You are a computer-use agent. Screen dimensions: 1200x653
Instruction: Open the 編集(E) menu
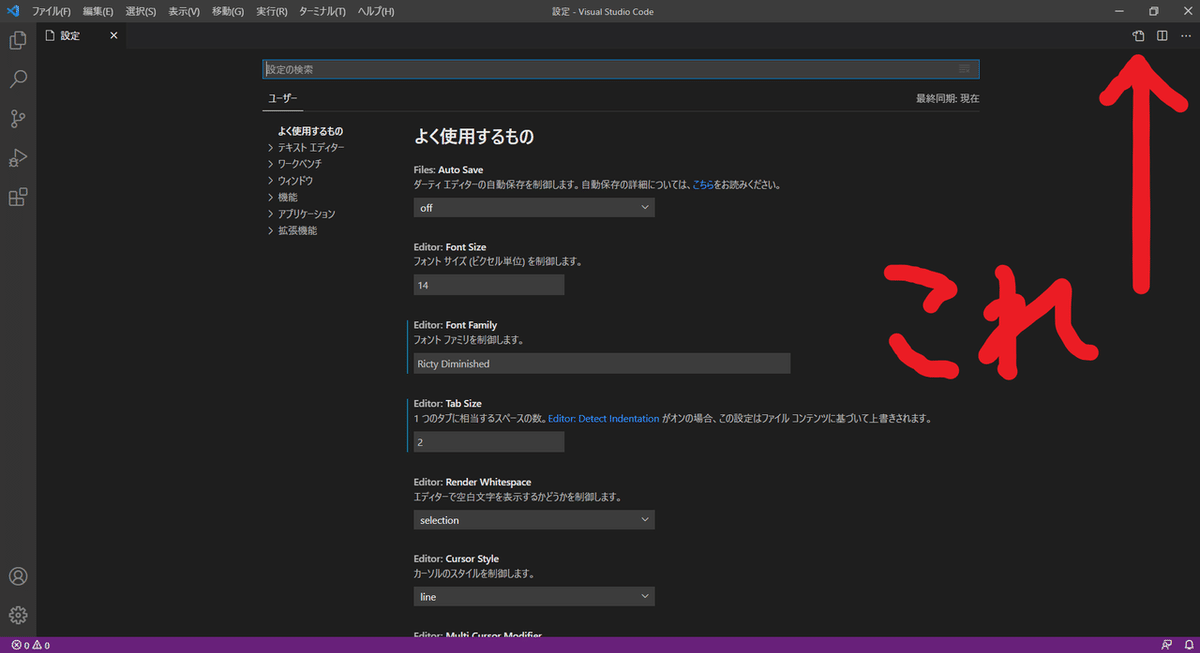[x=98, y=11]
